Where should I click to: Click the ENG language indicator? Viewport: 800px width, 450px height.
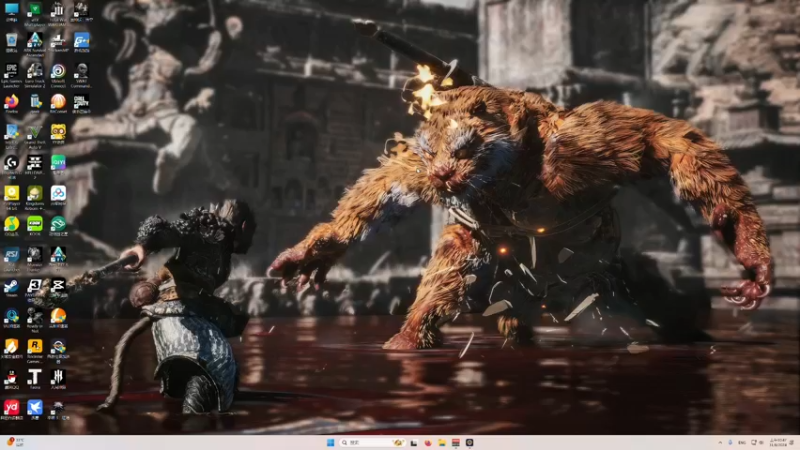742,442
